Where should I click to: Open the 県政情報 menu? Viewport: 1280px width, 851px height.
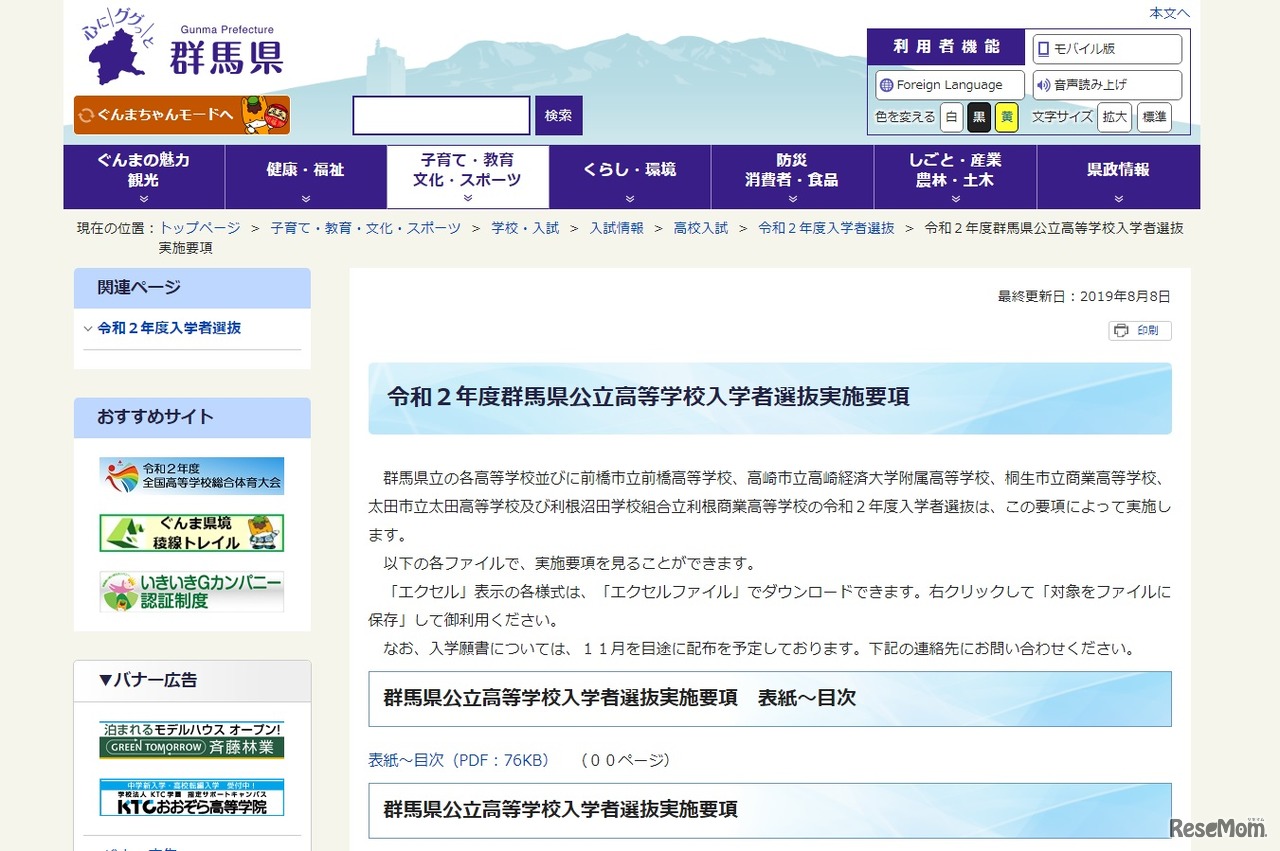(1117, 170)
